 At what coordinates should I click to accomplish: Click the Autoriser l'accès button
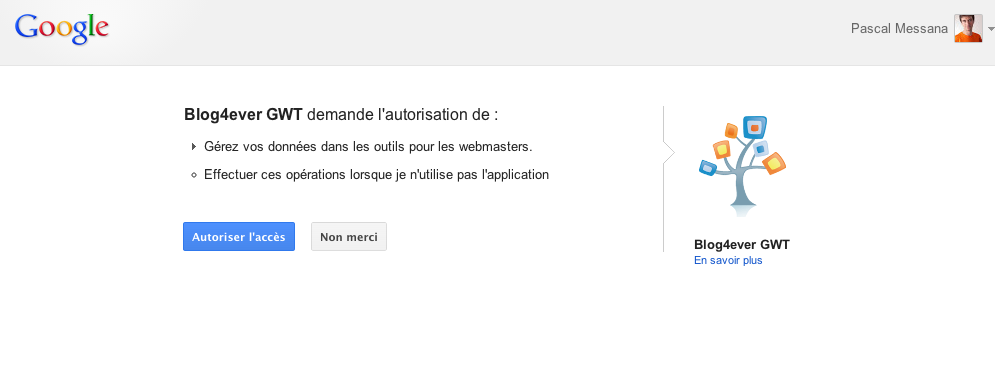(239, 237)
